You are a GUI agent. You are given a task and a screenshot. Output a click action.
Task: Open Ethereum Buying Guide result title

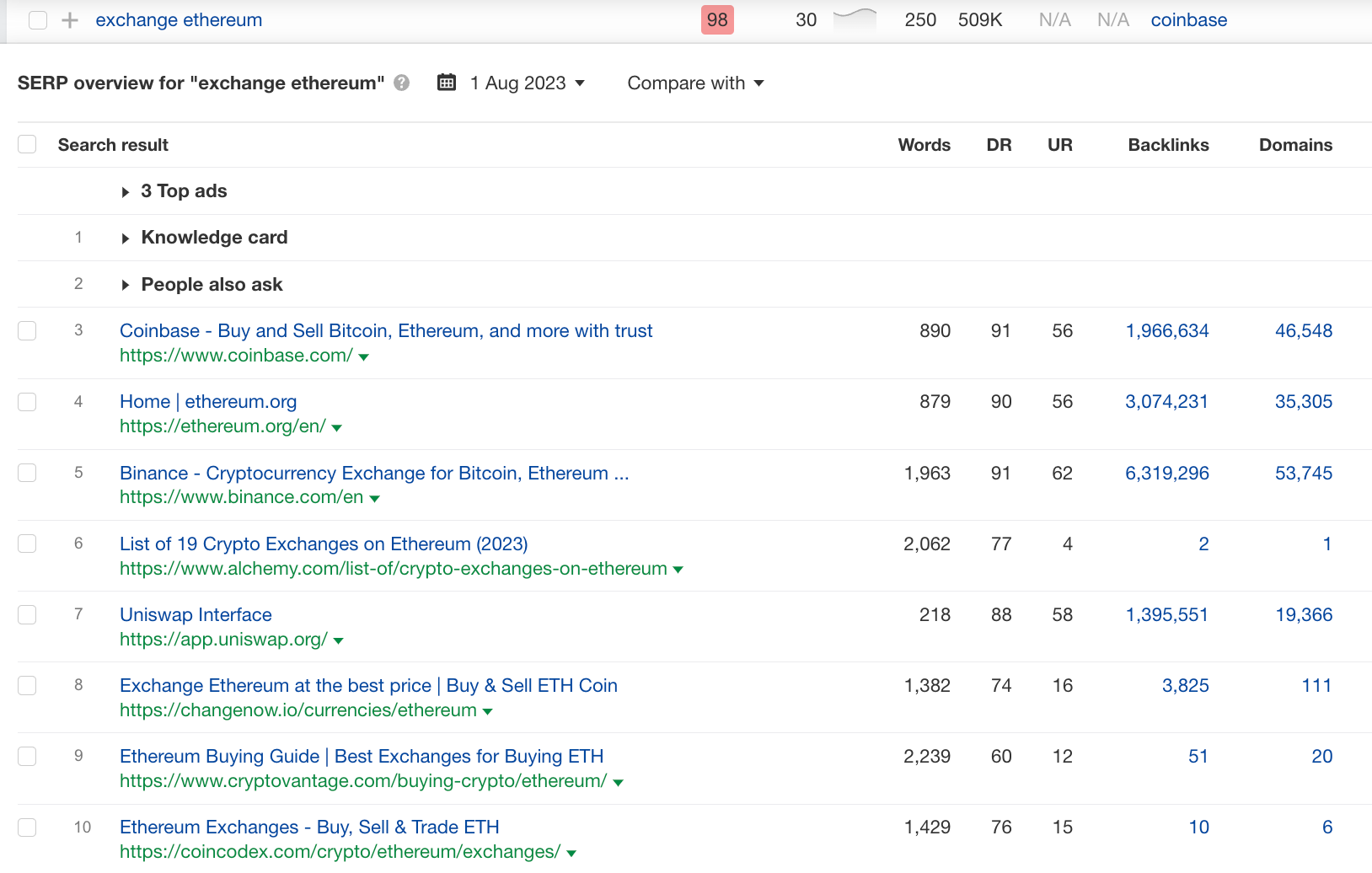pyautogui.click(x=362, y=756)
